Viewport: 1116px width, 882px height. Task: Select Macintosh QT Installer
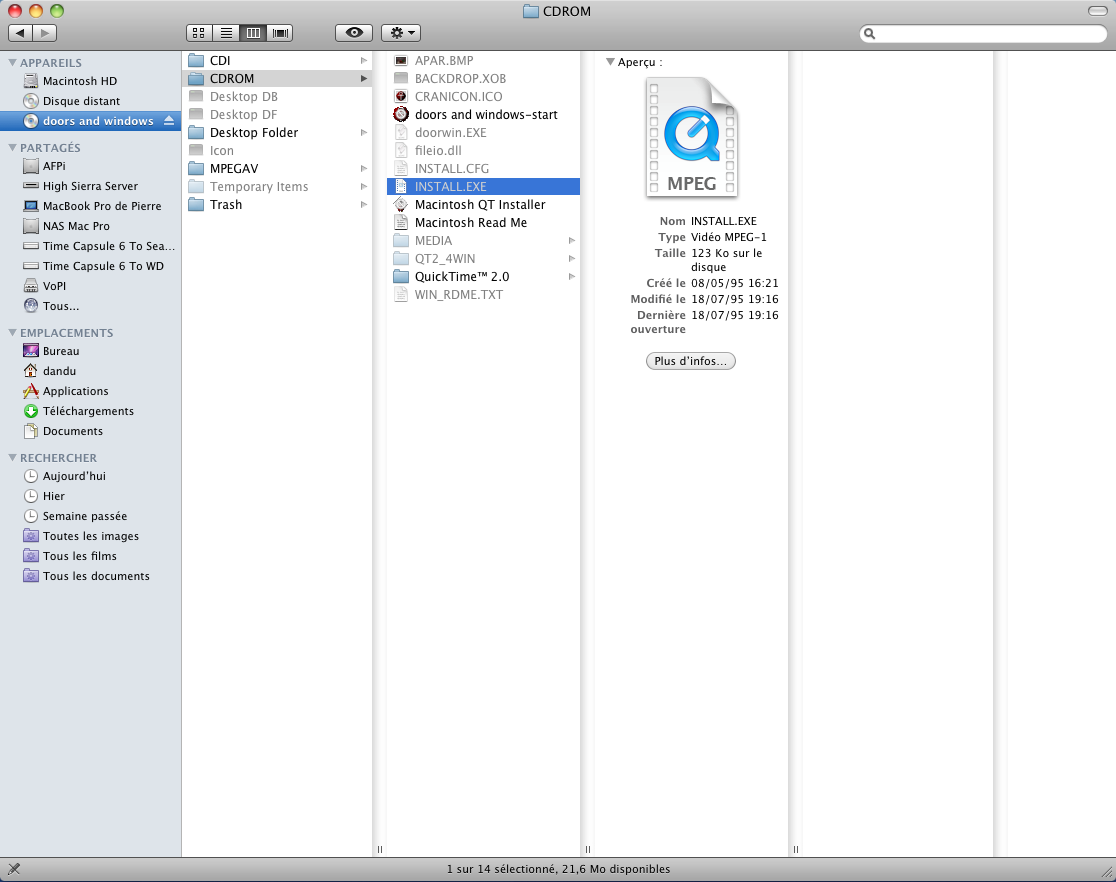tap(483, 204)
